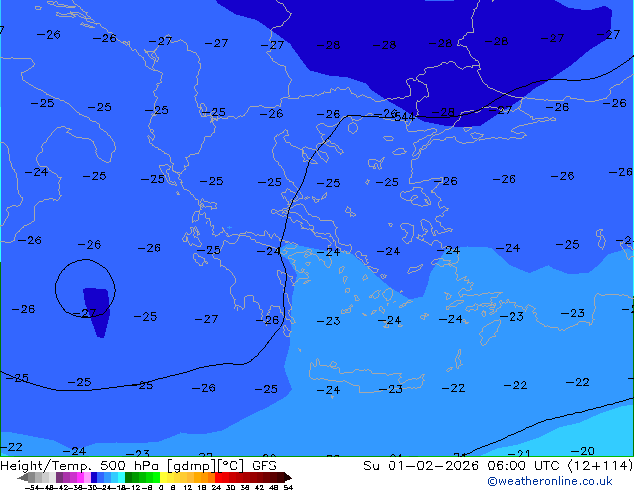Click the bright green legend color swatch
The image size is (634, 490).
pos(156,477)
